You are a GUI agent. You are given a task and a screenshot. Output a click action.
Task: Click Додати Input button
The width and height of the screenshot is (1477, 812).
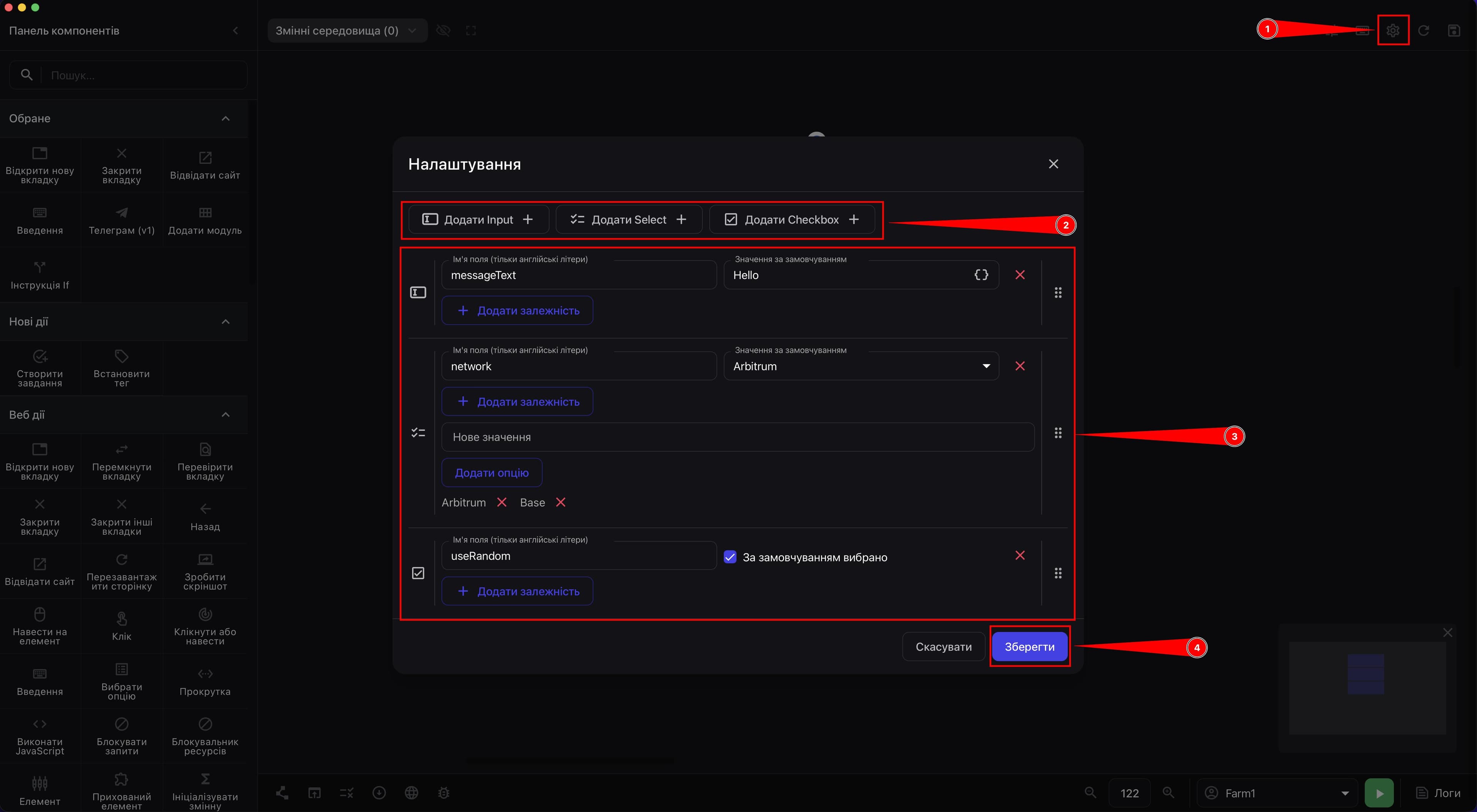478,220
